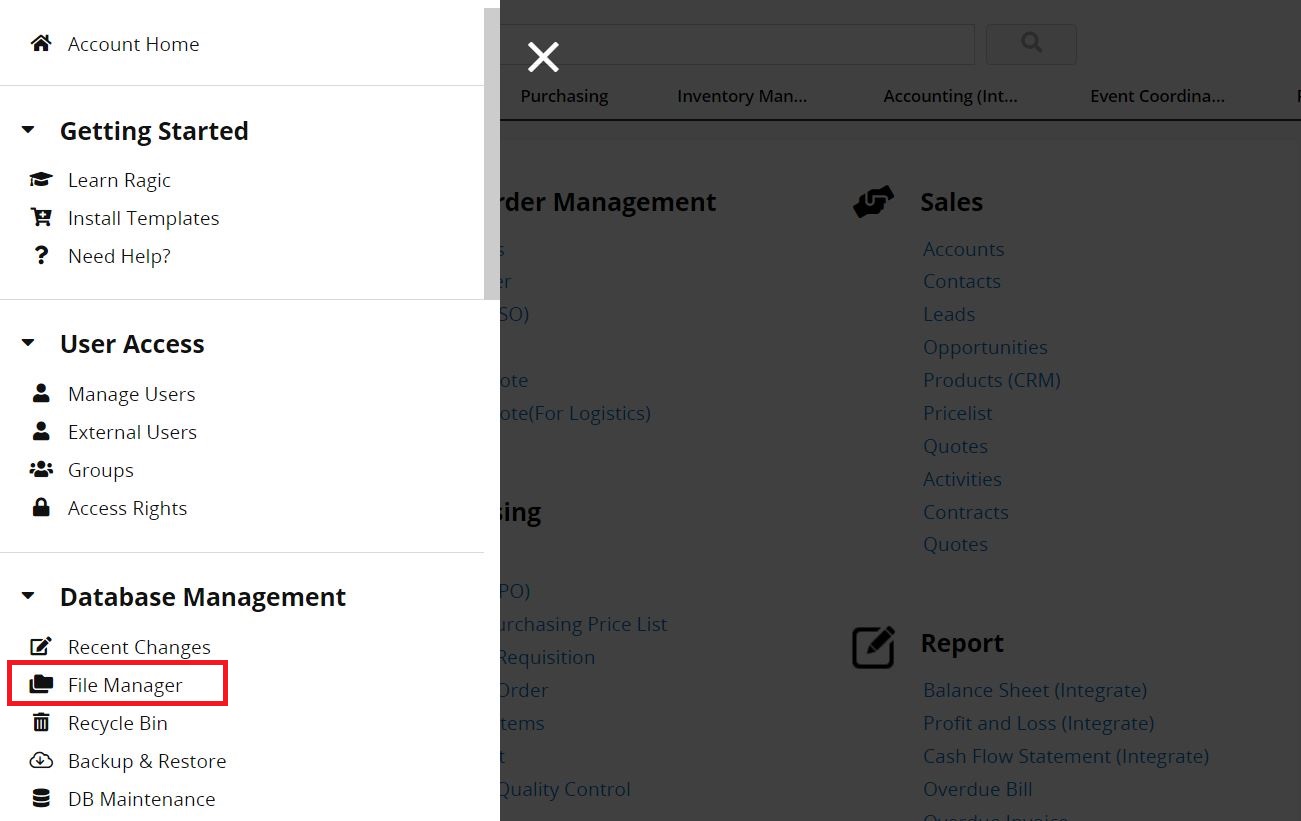Screen dimensions: 1301x821
Task: Open the Overdue Bill report
Action: (977, 789)
